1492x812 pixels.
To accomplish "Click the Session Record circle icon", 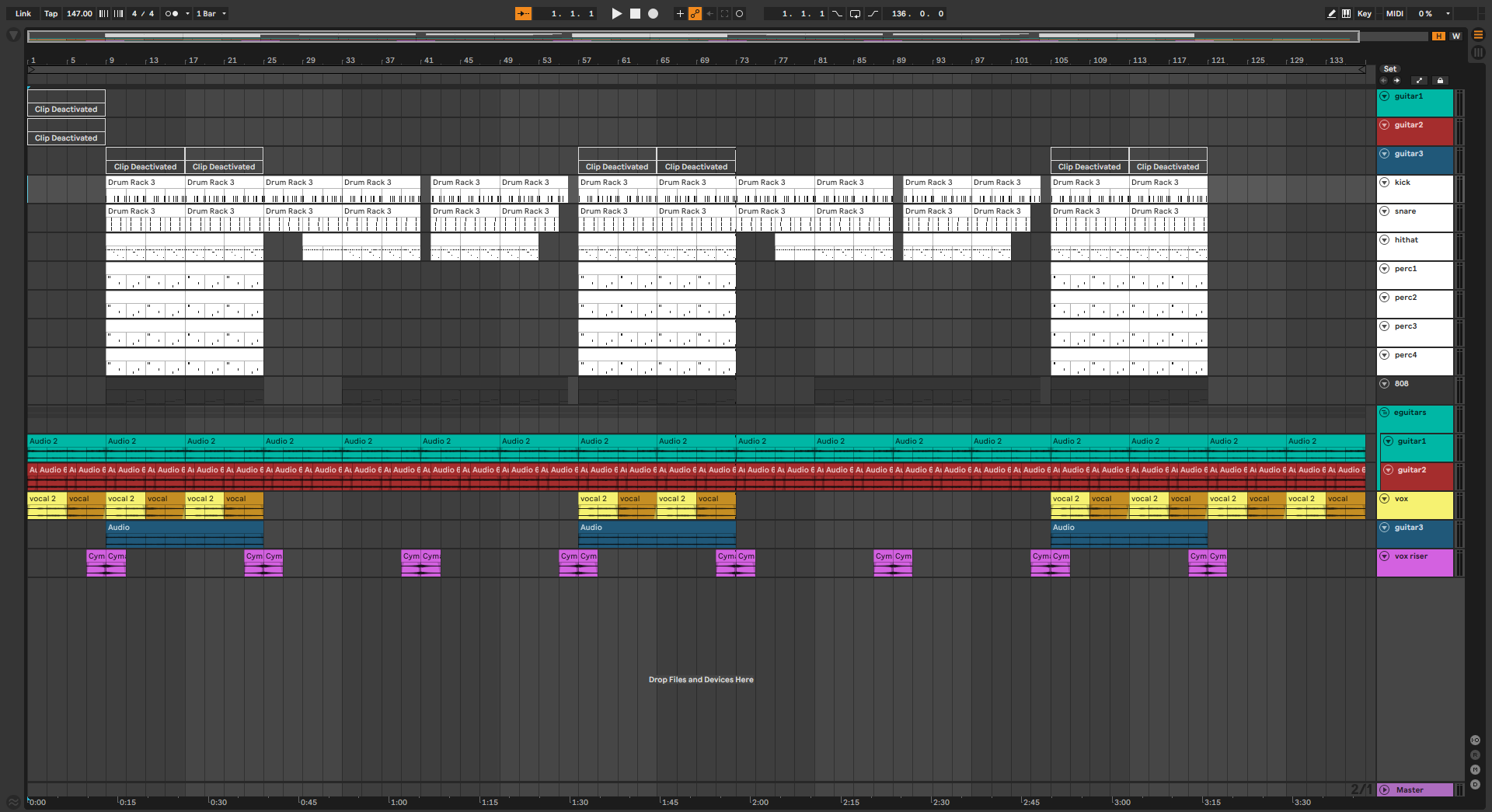I will 740,13.
